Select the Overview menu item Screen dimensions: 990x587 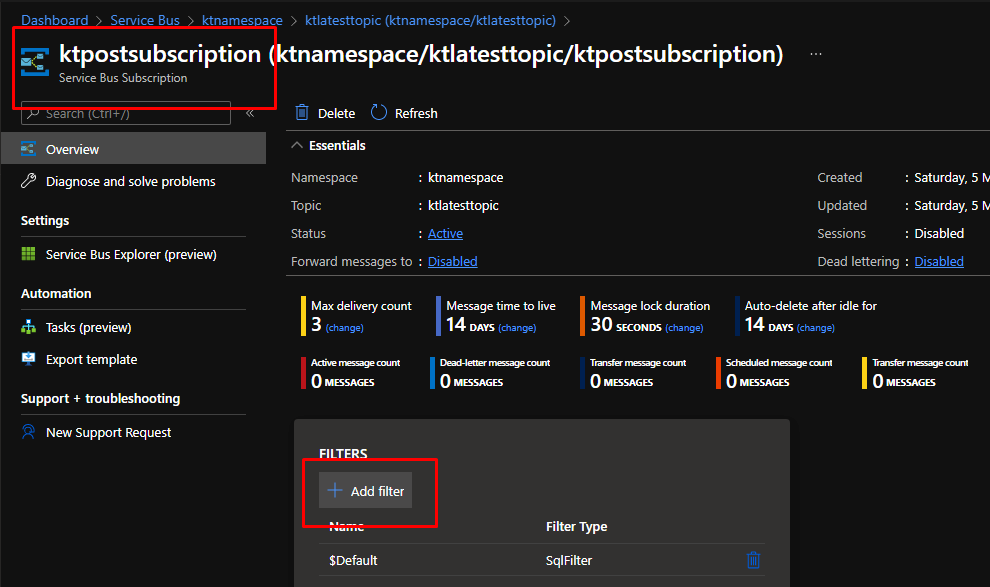72,150
